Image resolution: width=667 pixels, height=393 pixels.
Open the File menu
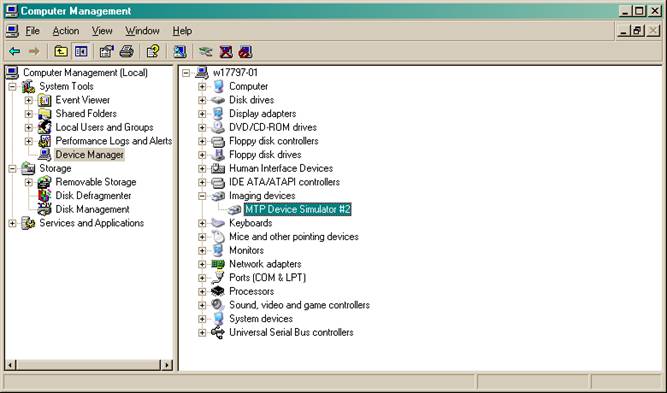coord(32,31)
